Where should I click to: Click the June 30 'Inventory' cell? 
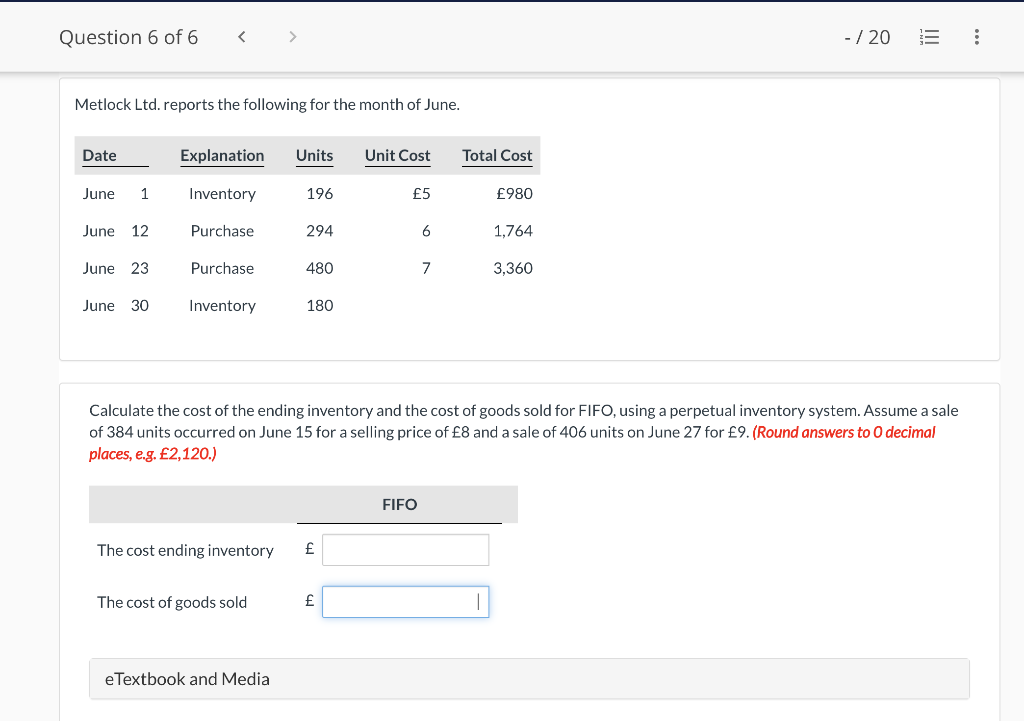[x=222, y=306]
